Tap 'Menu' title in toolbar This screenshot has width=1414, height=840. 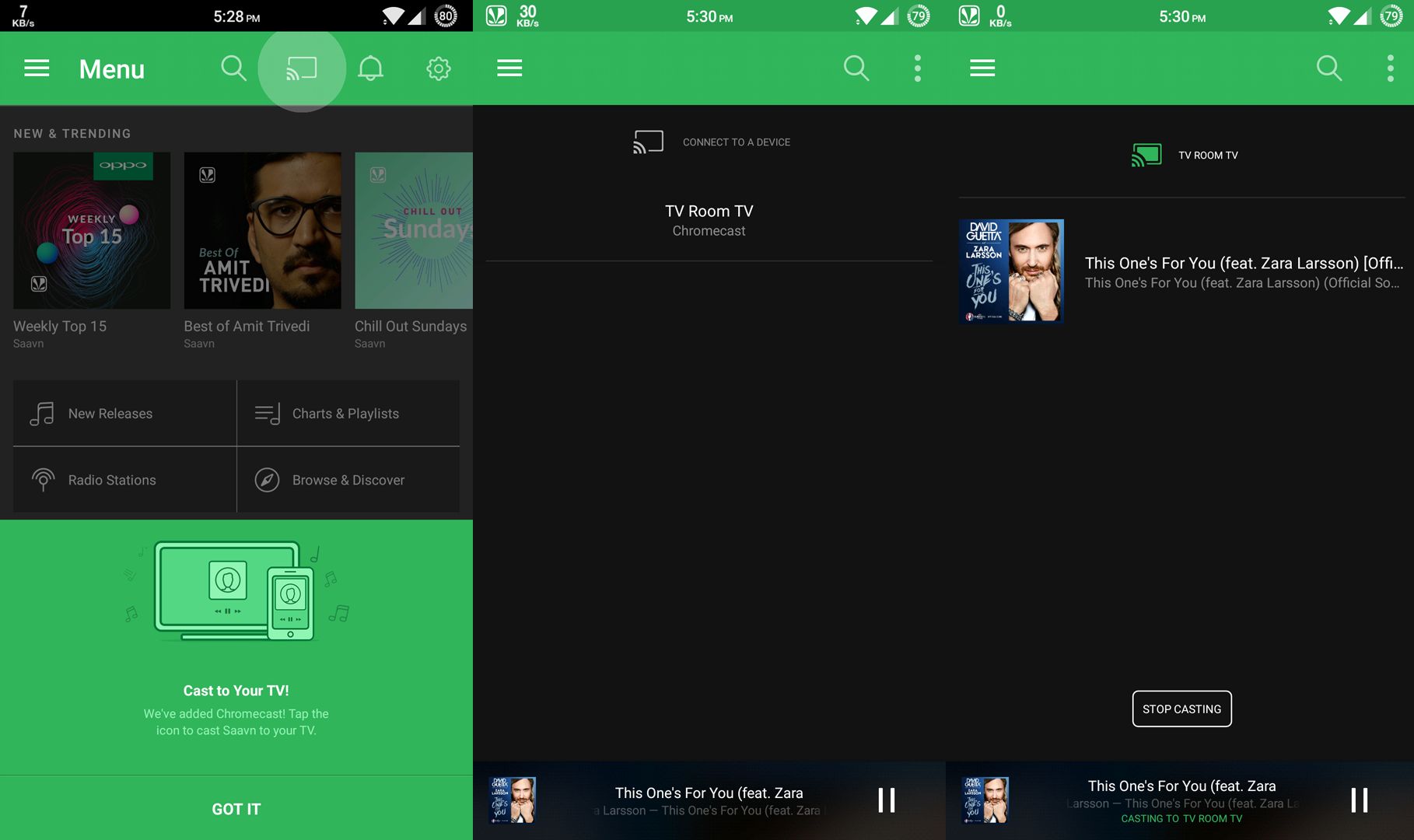(x=112, y=69)
